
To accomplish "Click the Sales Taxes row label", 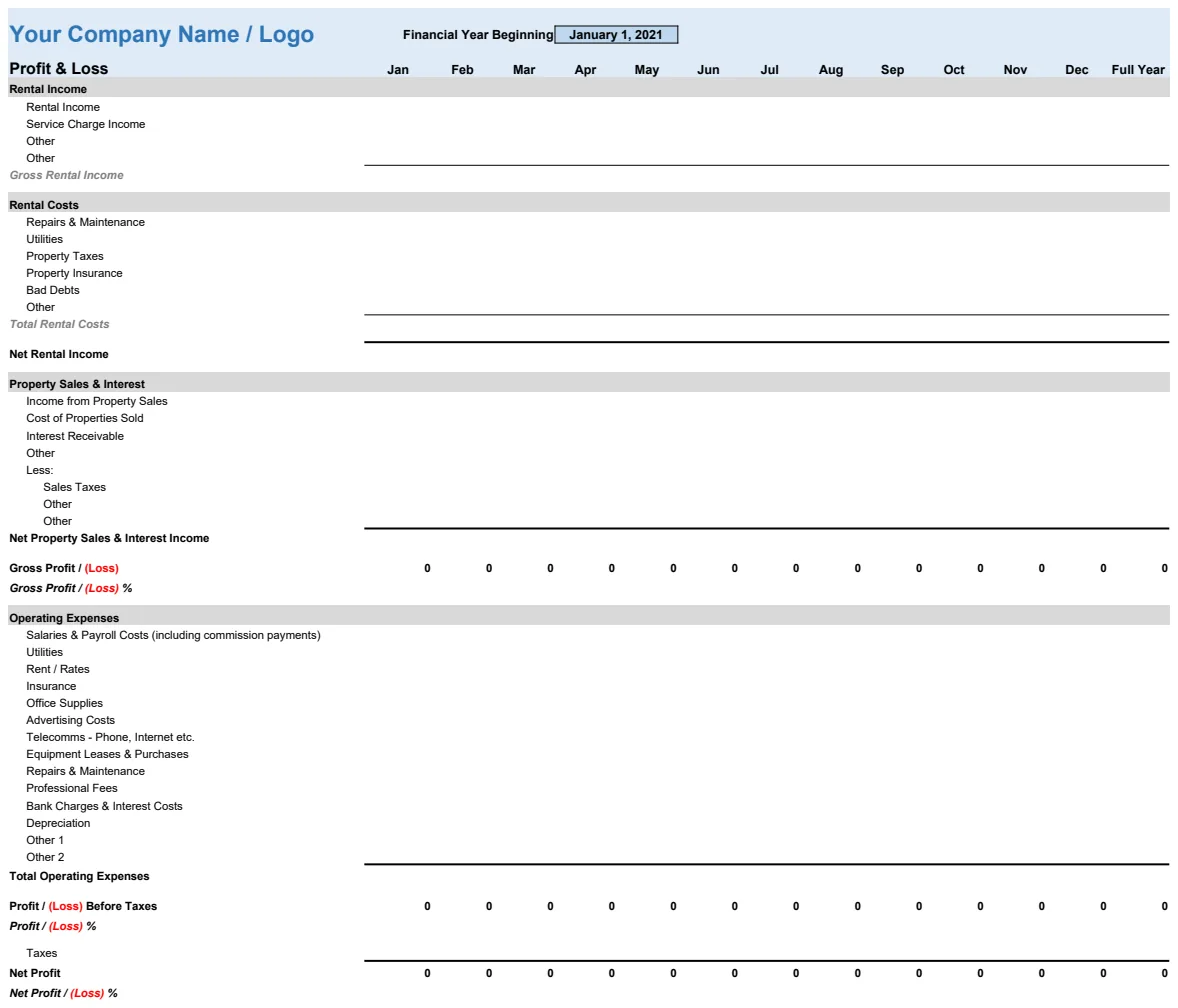I will (74, 487).
